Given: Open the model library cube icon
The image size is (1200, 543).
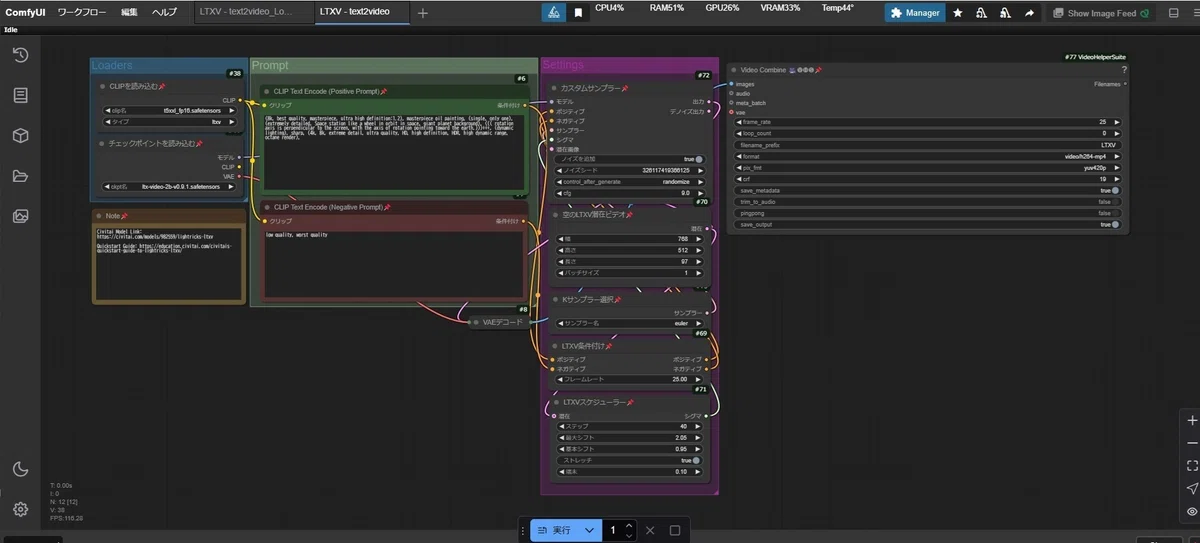Looking at the screenshot, I should [x=20, y=136].
